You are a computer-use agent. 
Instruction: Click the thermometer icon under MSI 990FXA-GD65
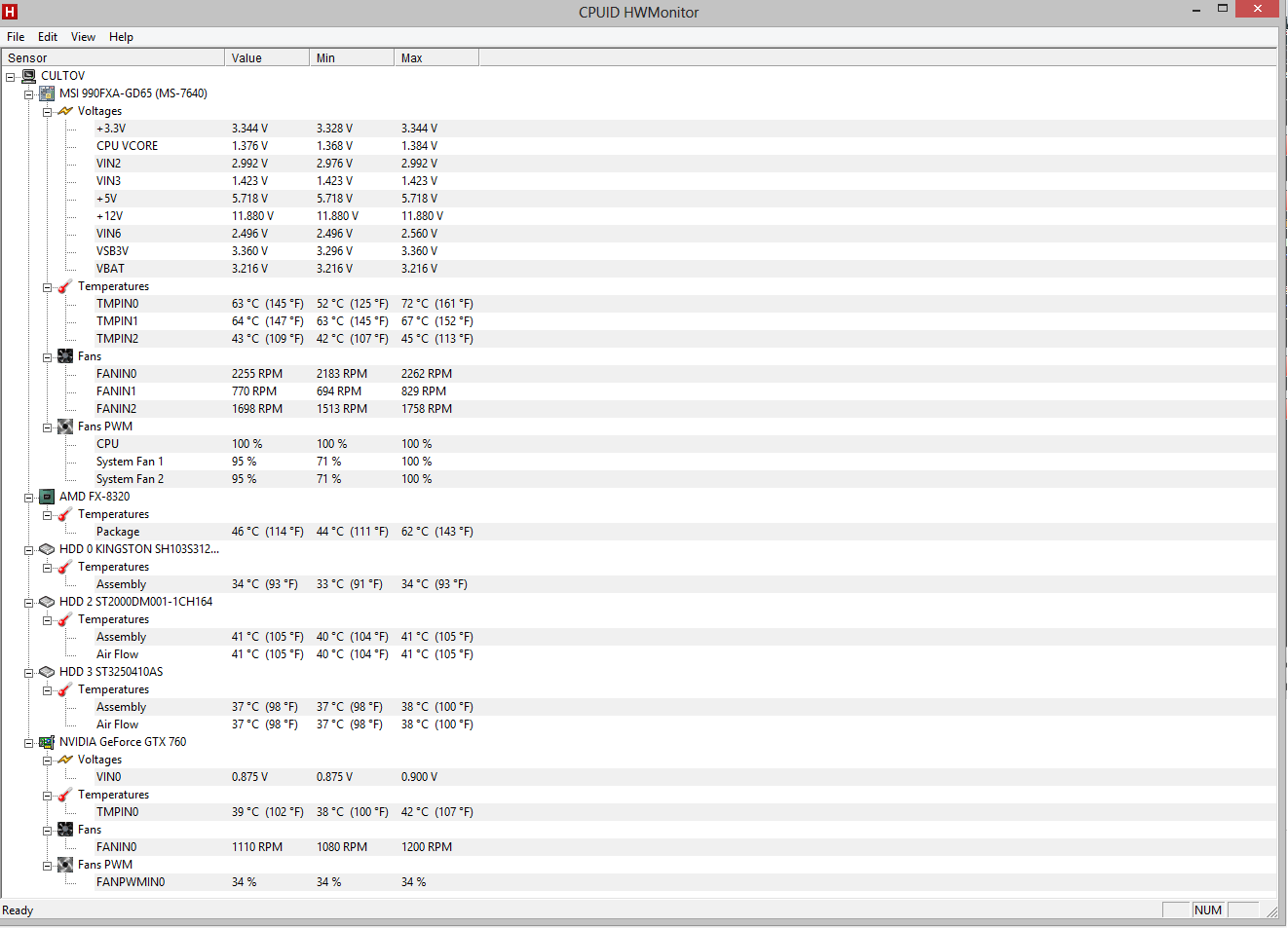point(65,286)
